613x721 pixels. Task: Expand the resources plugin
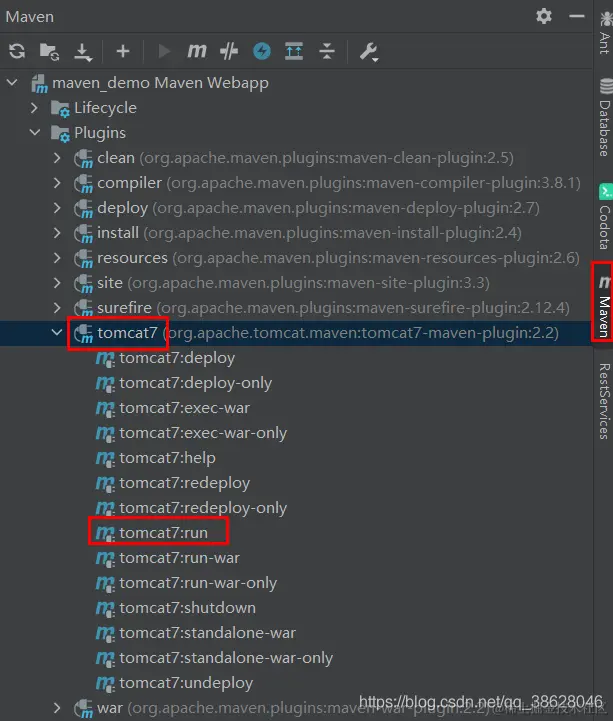(57, 258)
